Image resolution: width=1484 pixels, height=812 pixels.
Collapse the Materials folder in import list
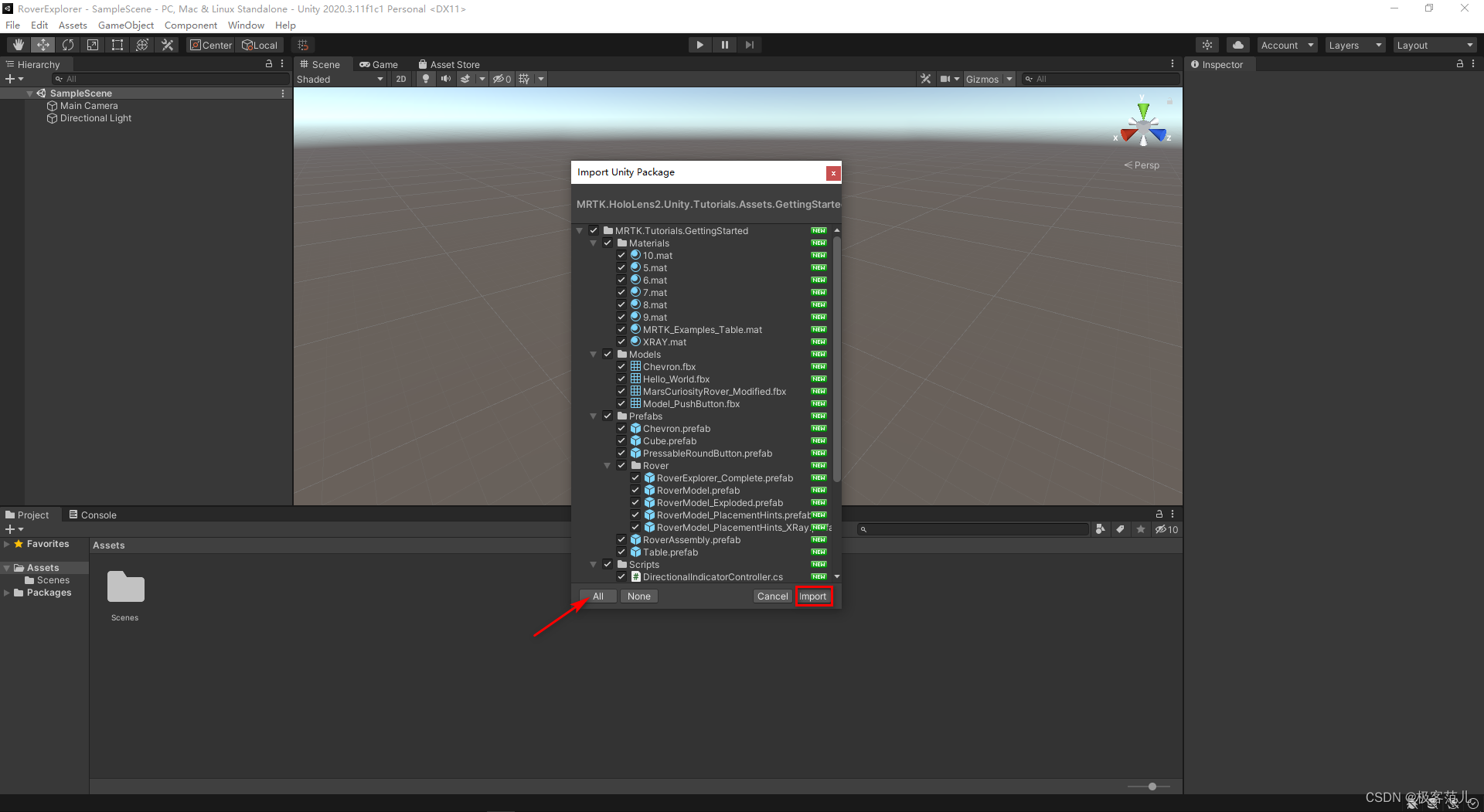coord(594,243)
